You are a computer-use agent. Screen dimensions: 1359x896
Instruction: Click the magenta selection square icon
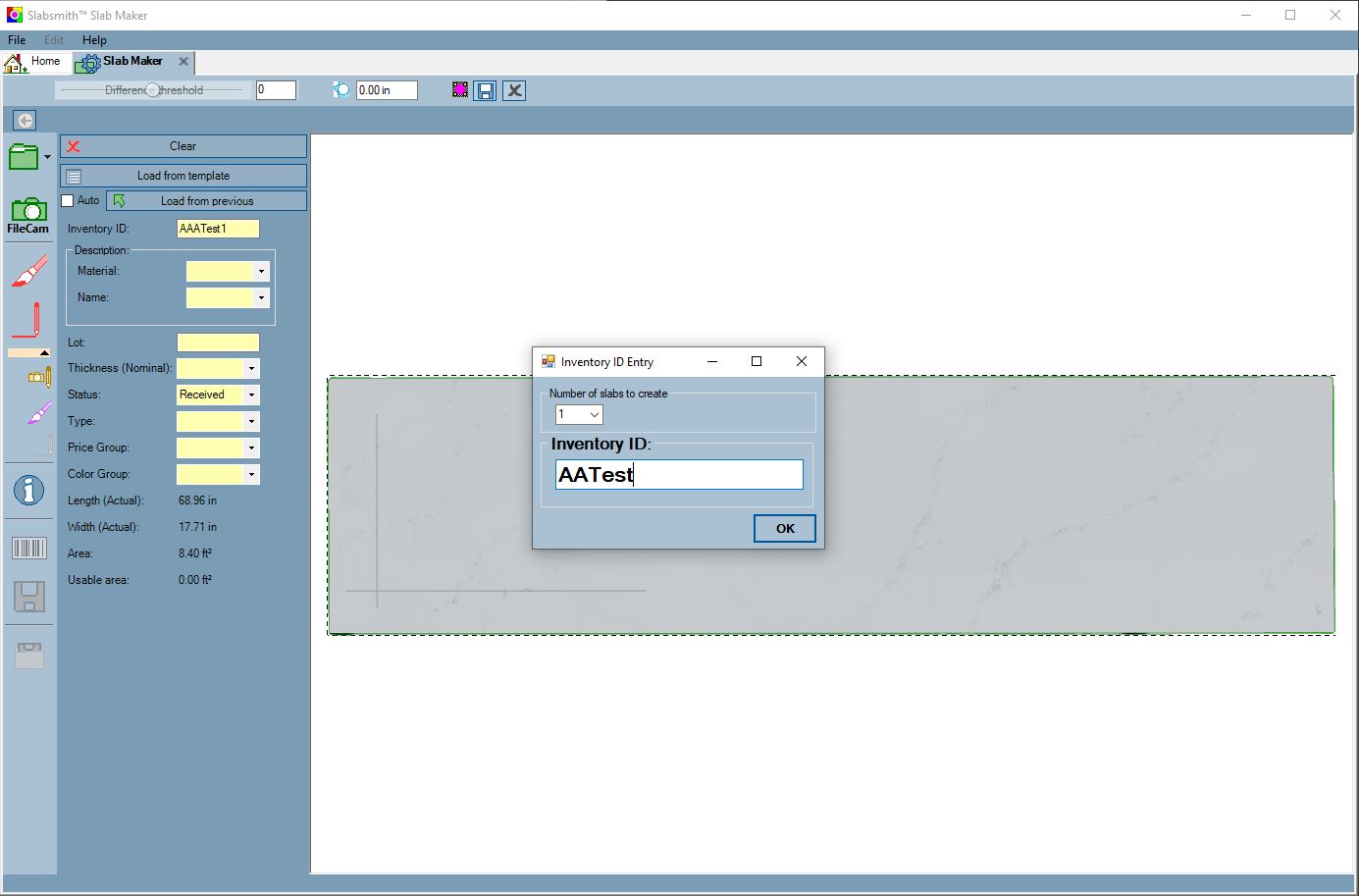pos(459,90)
